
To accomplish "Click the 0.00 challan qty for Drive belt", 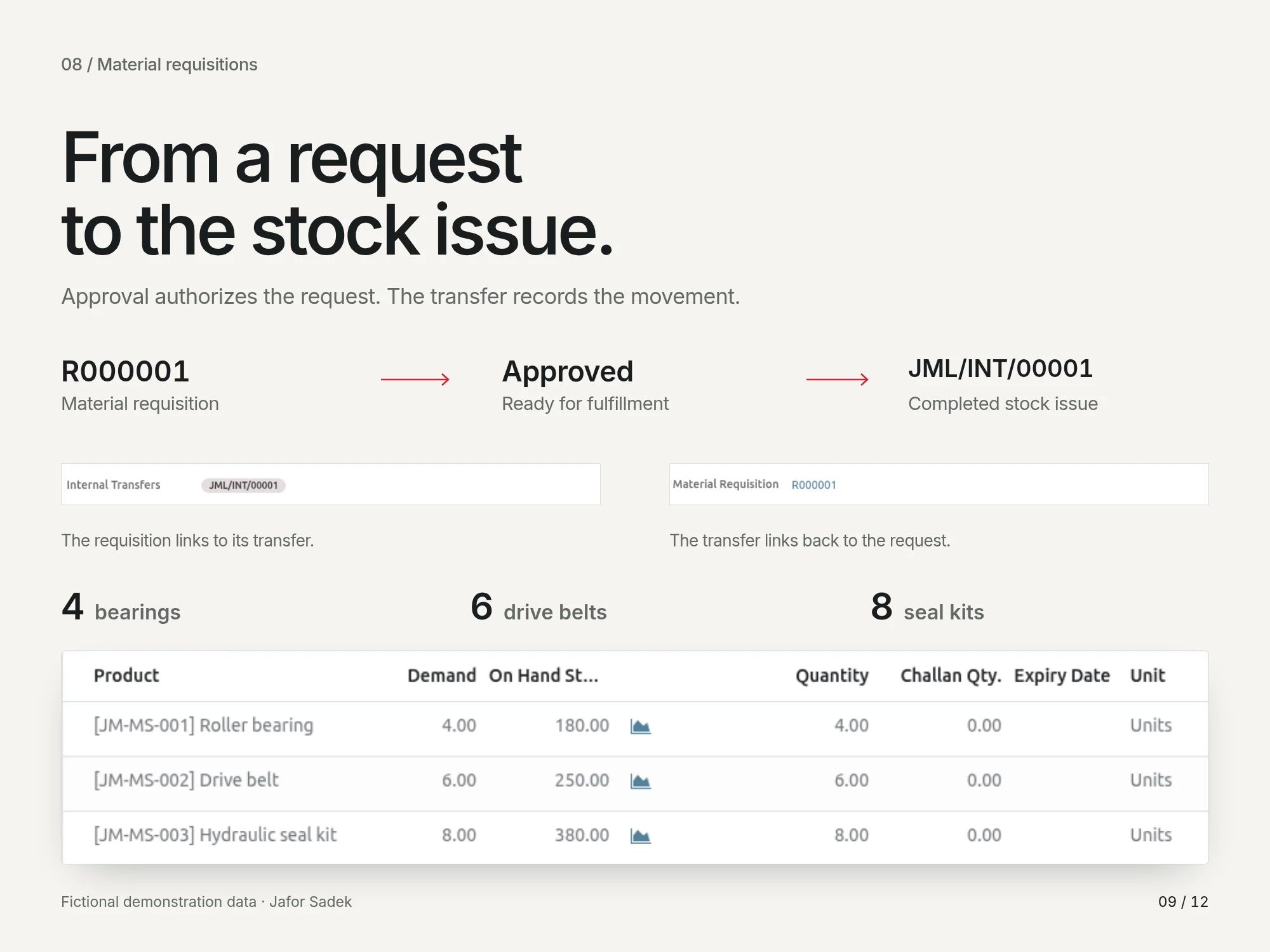I will [984, 780].
